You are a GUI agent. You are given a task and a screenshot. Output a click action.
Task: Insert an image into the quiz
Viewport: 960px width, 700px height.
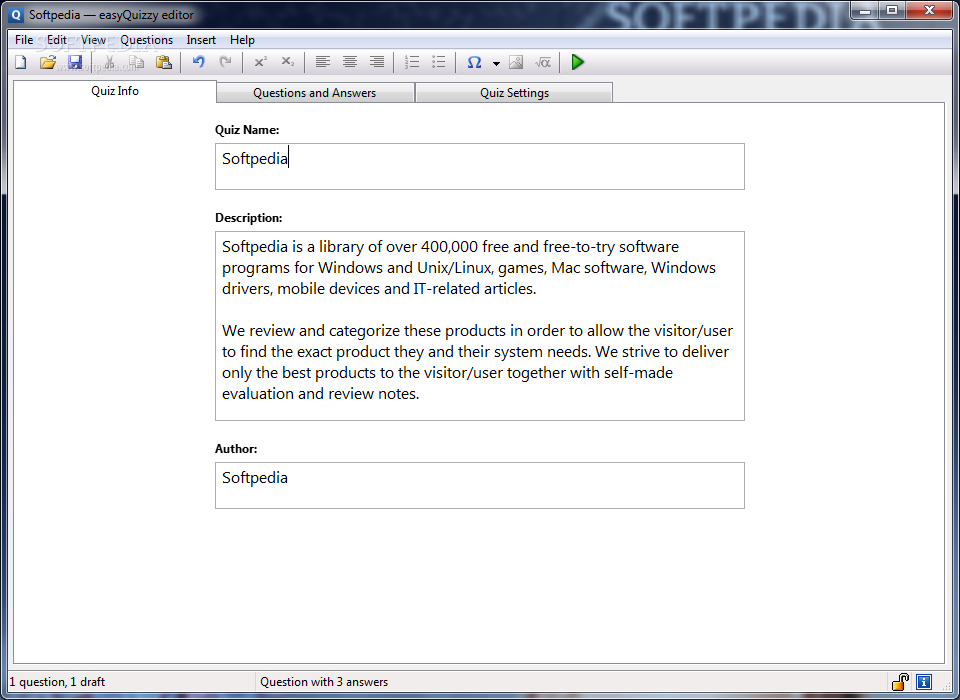pos(516,62)
